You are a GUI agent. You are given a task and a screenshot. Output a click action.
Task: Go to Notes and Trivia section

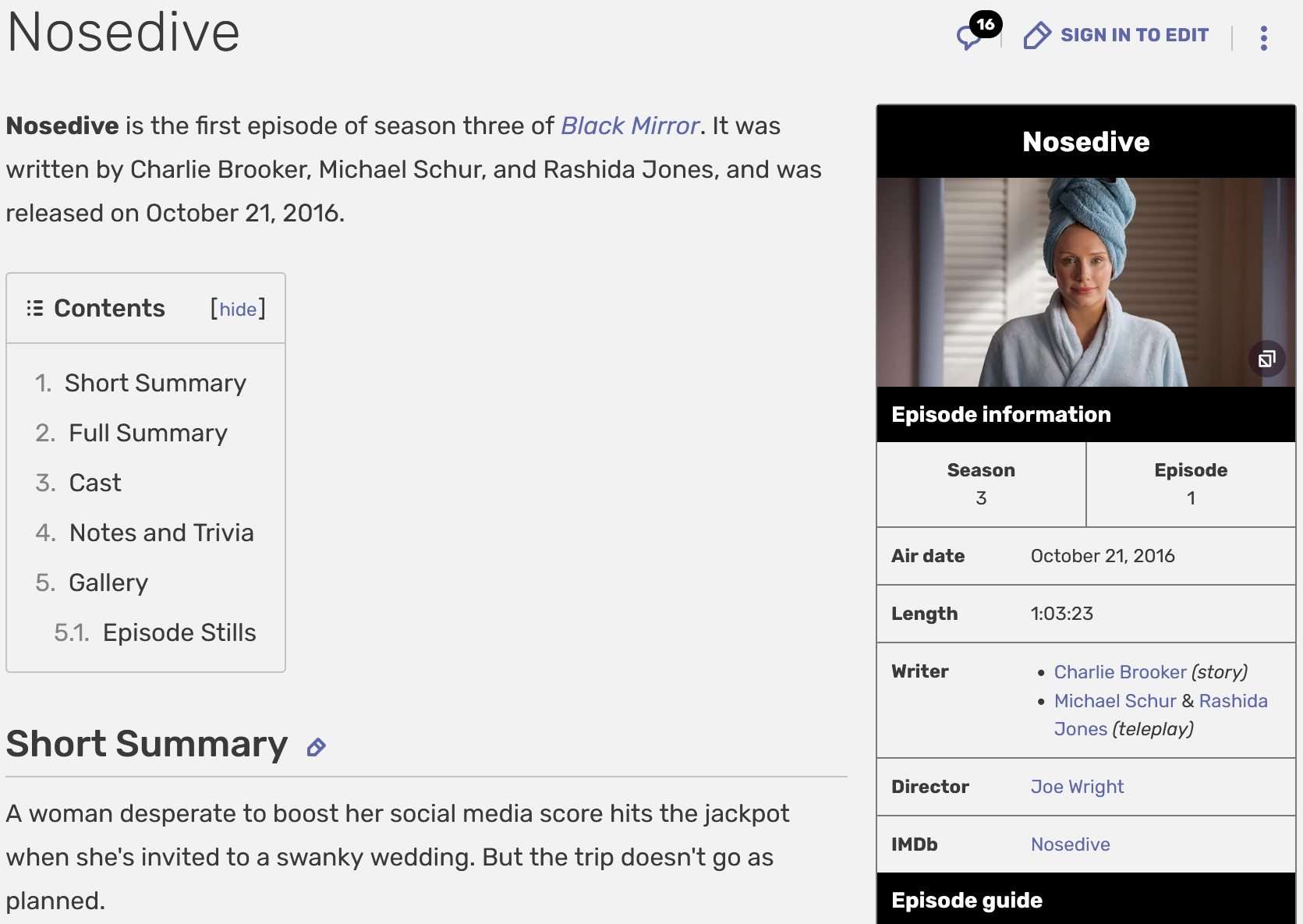[161, 533]
